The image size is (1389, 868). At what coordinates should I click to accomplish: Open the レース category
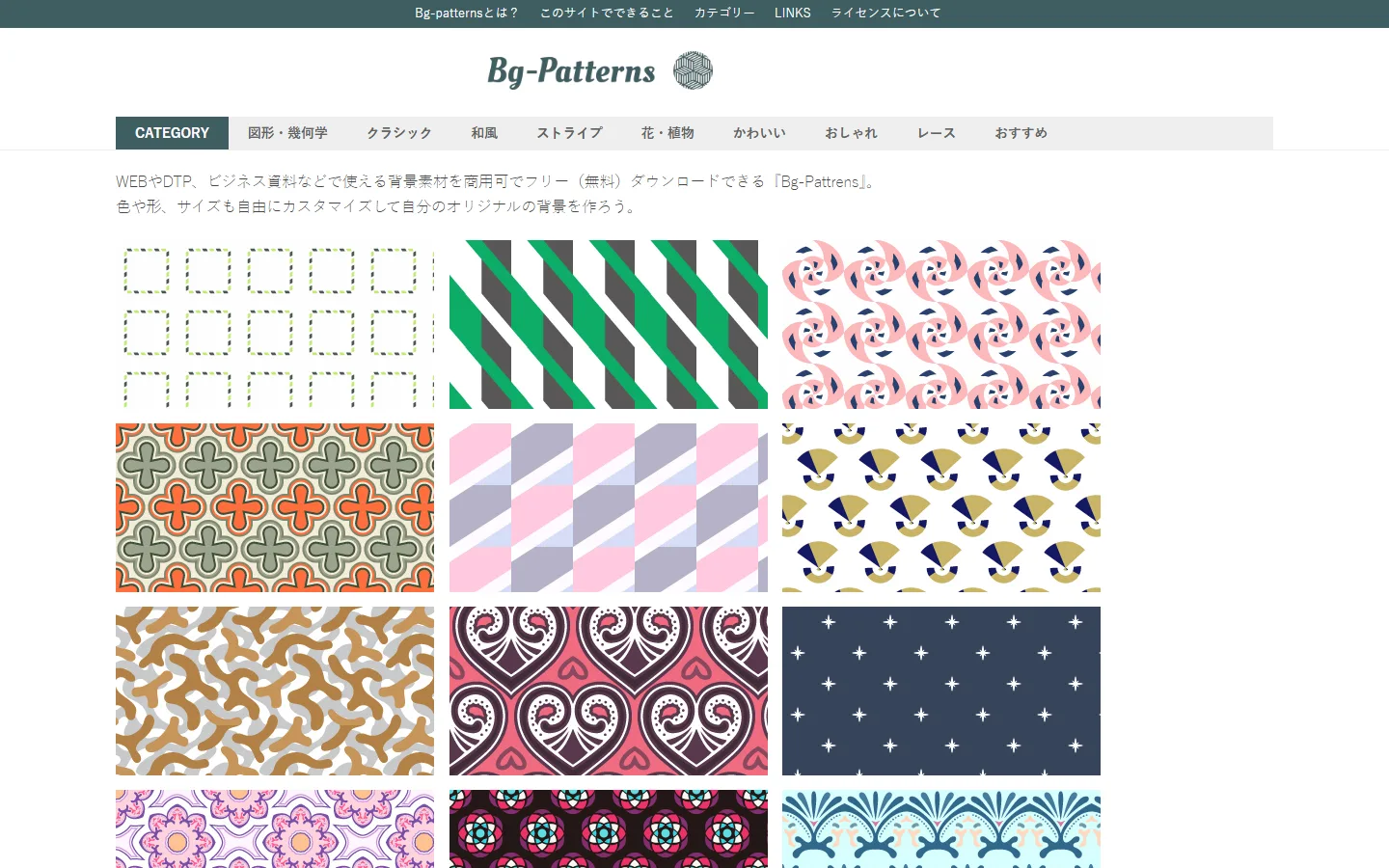936,133
